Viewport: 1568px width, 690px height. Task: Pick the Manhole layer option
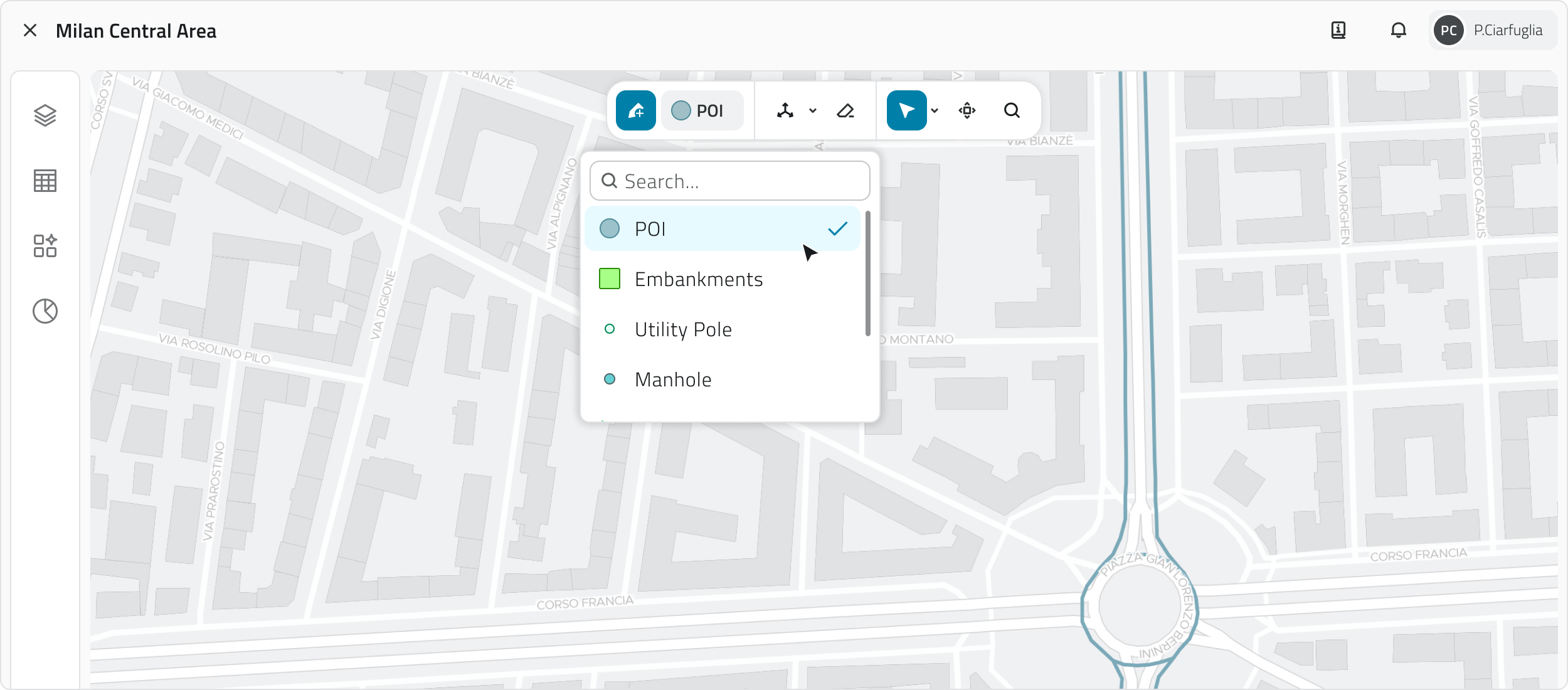[x=673, y=379]
